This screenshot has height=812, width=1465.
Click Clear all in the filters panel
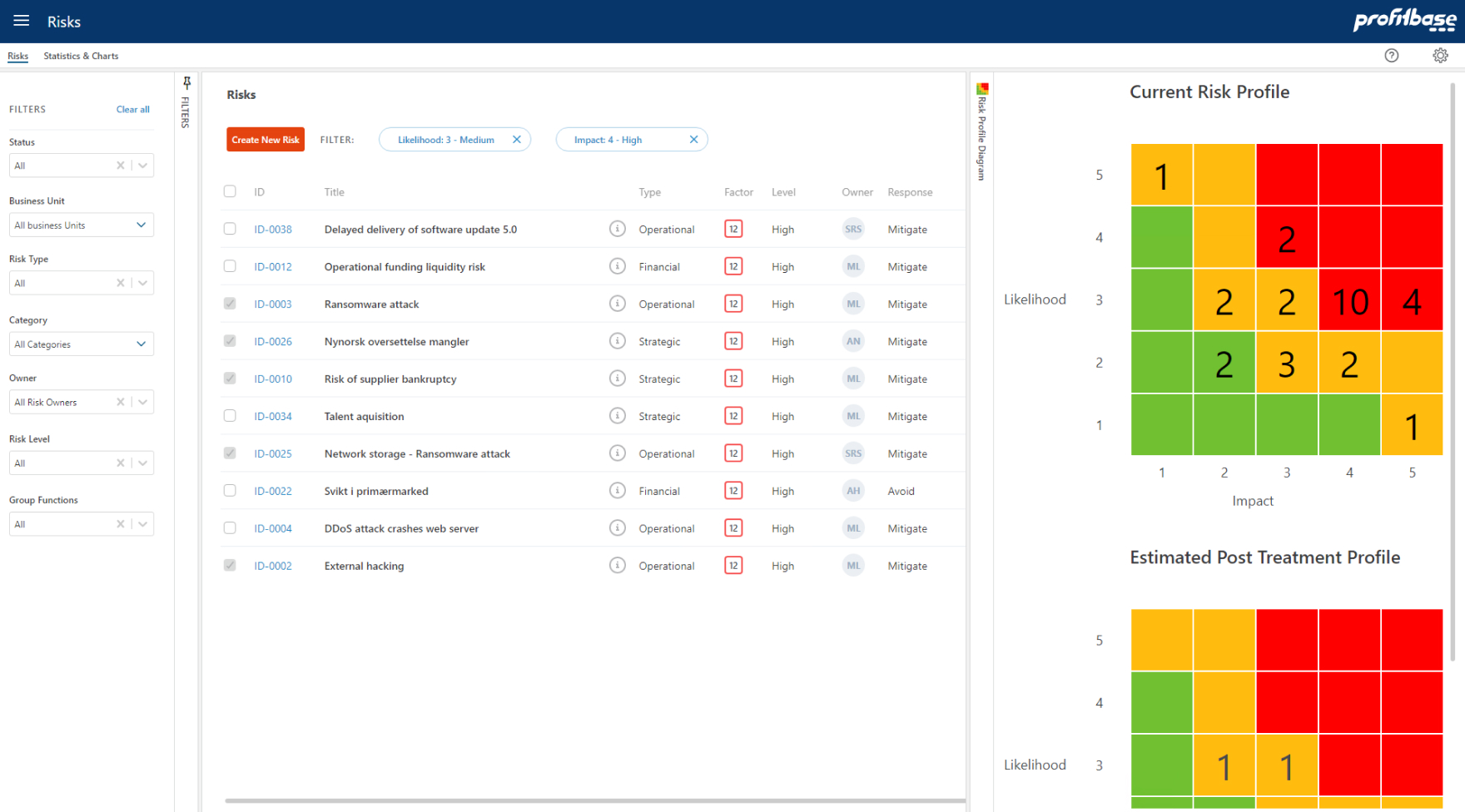pyautogui.click(x=132, y=109)
